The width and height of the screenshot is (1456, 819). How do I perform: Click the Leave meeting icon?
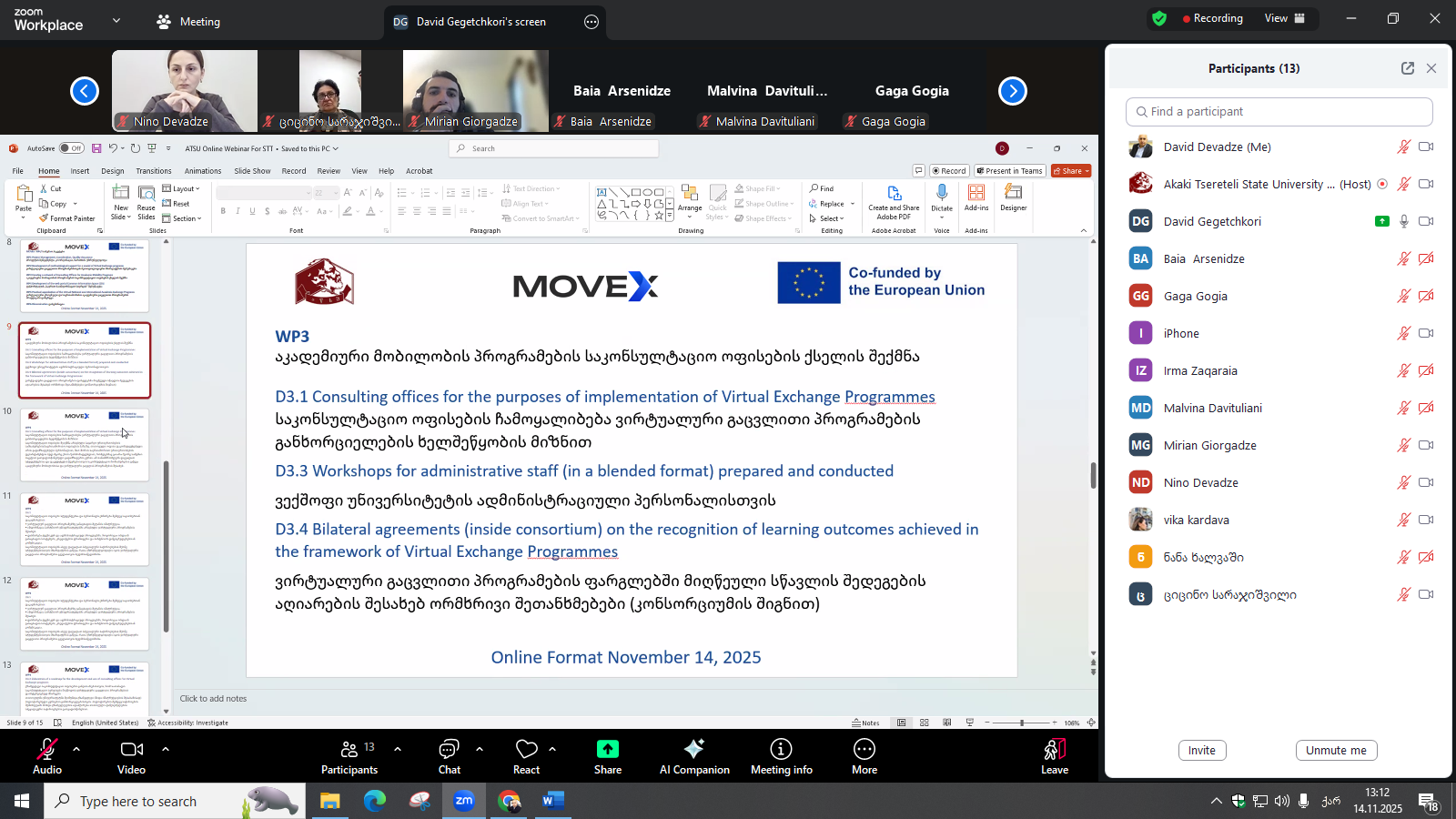(x=1054, y=749)
